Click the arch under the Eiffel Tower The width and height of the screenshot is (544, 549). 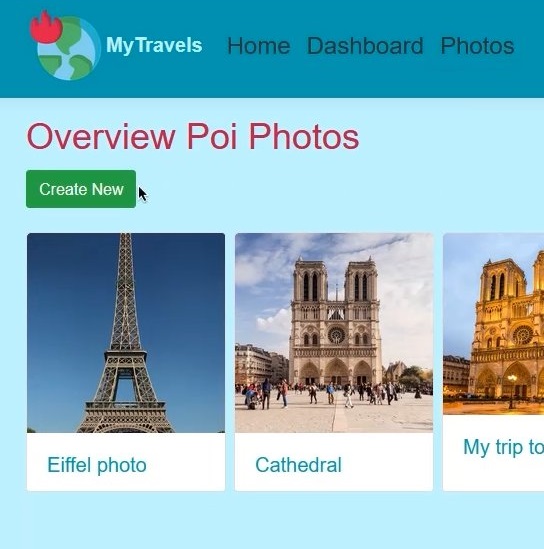(124, 387)
